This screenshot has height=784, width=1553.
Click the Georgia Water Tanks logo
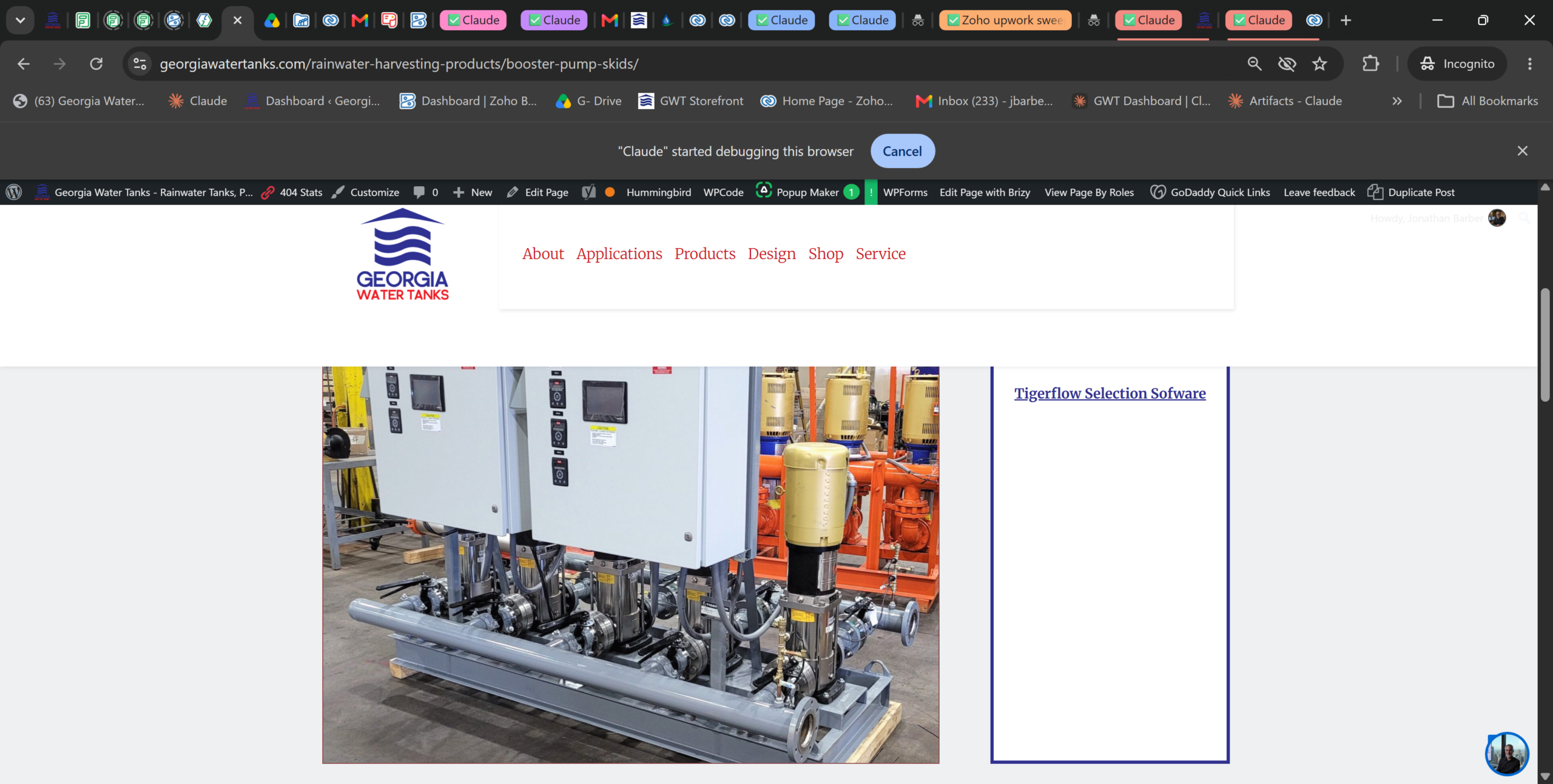pos(403,254)
